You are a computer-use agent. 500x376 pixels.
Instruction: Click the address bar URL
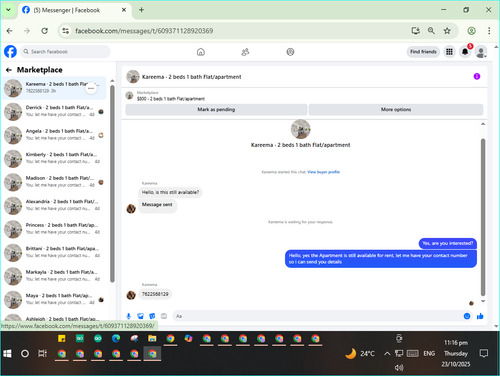(x=144, y=31)
